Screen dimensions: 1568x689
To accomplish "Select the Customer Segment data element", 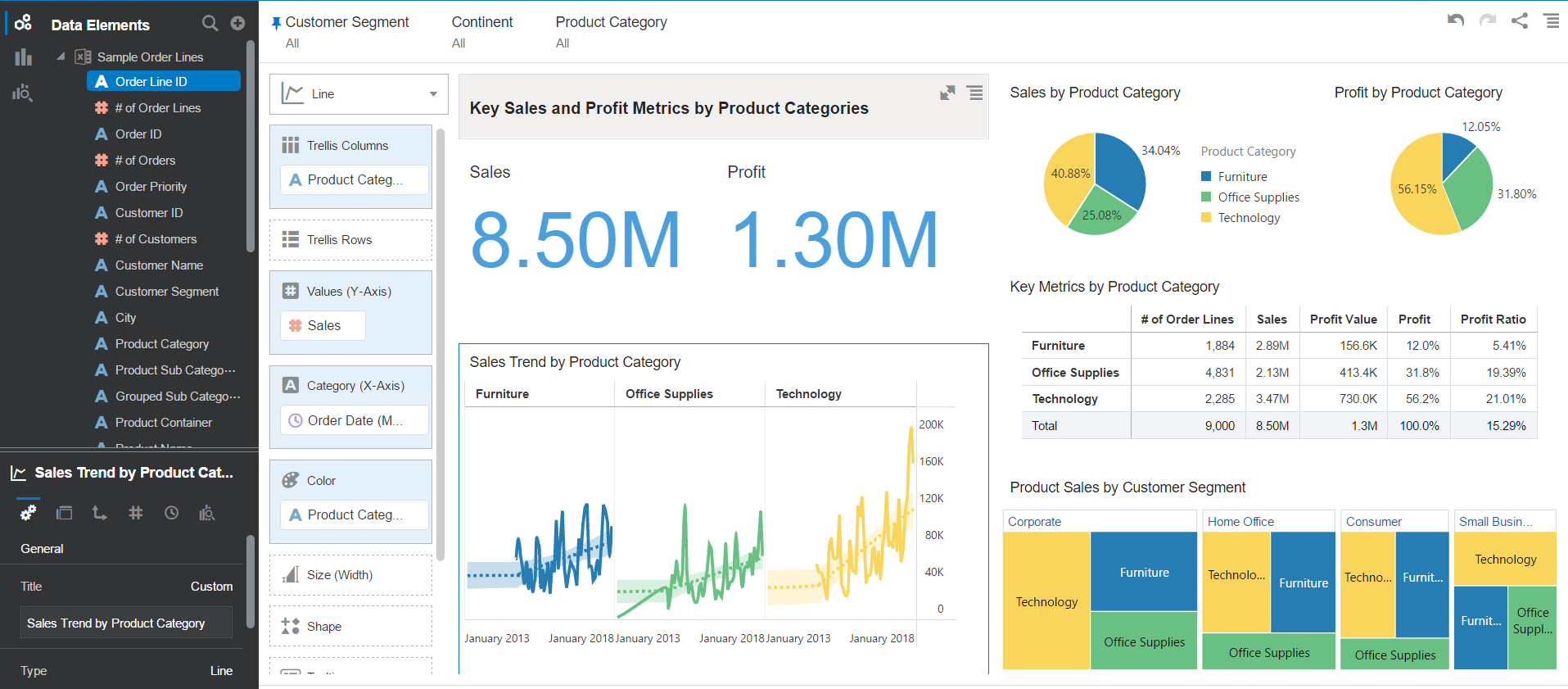I will point(166,292).
